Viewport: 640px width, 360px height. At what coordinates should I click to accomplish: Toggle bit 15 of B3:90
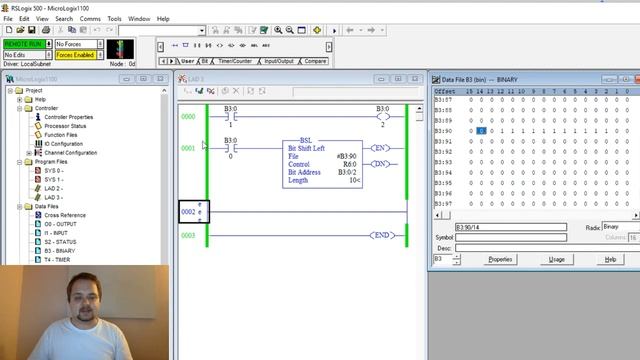[x=471, y=131]
